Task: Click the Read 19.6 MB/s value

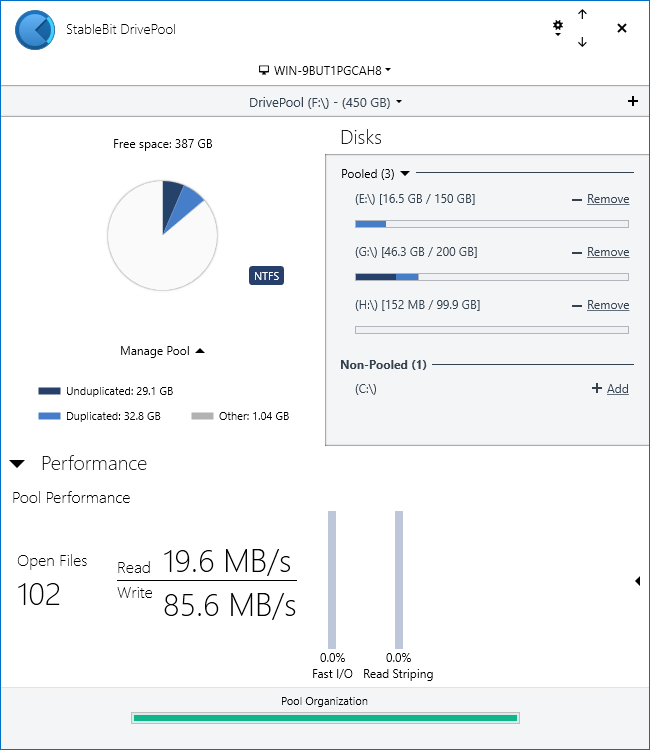Action: click(x=227, y=561)
